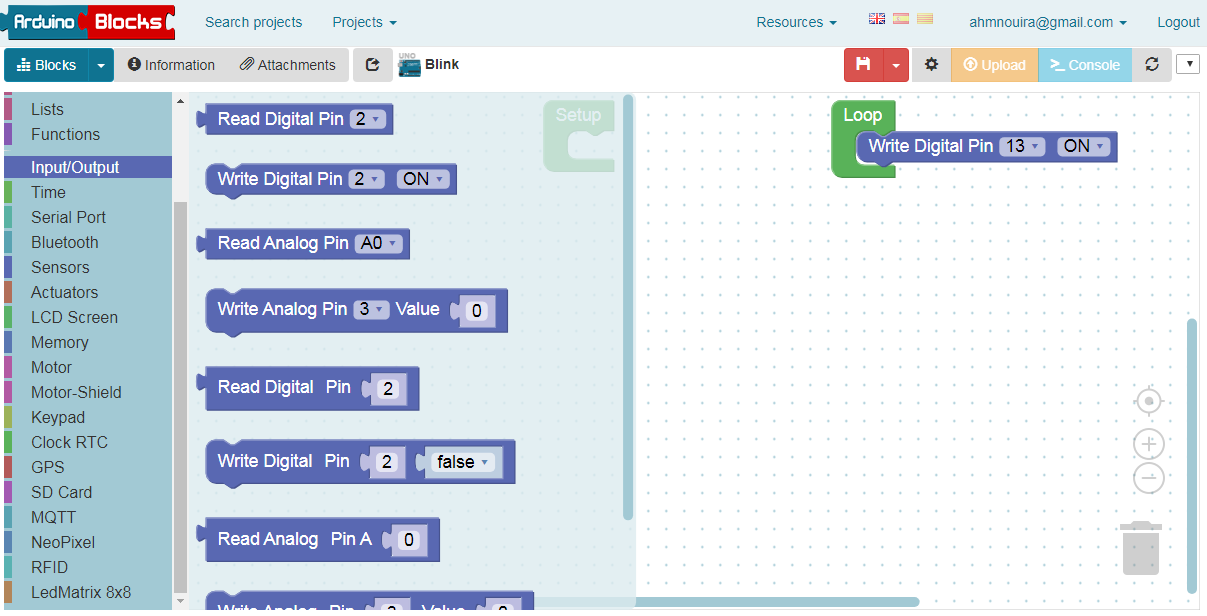Select the zoom in icon on canvas
Viewport: 1207px width, 616px height.
(1148, 443)
